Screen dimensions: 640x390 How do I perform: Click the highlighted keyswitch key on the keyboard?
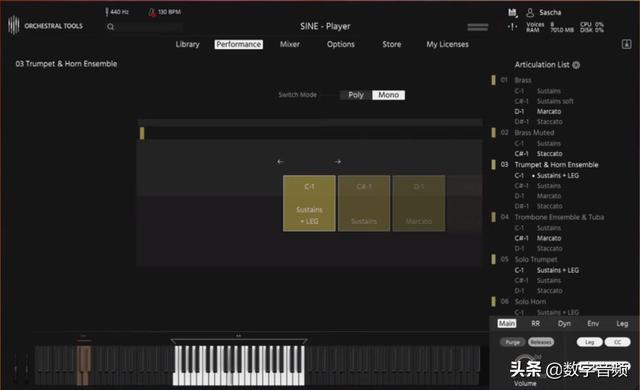[83, 366]
